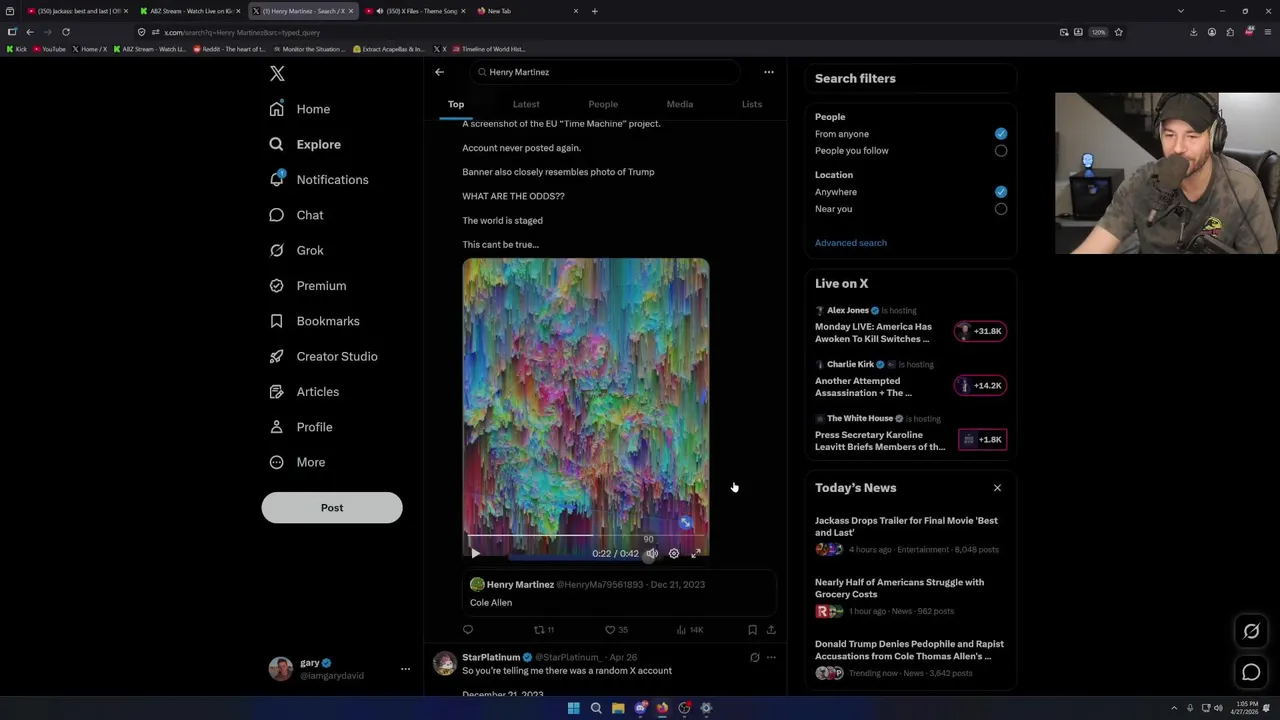The height and width of the screenshot is (720, 1280).
Task: View analytics showing 14K views
Action: [x=690, y=630]
